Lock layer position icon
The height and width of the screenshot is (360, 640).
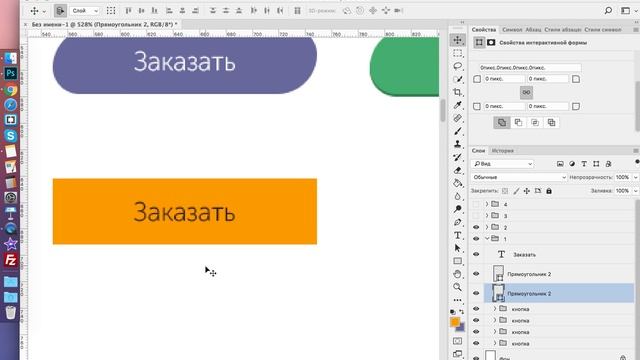tap(527, 191)
